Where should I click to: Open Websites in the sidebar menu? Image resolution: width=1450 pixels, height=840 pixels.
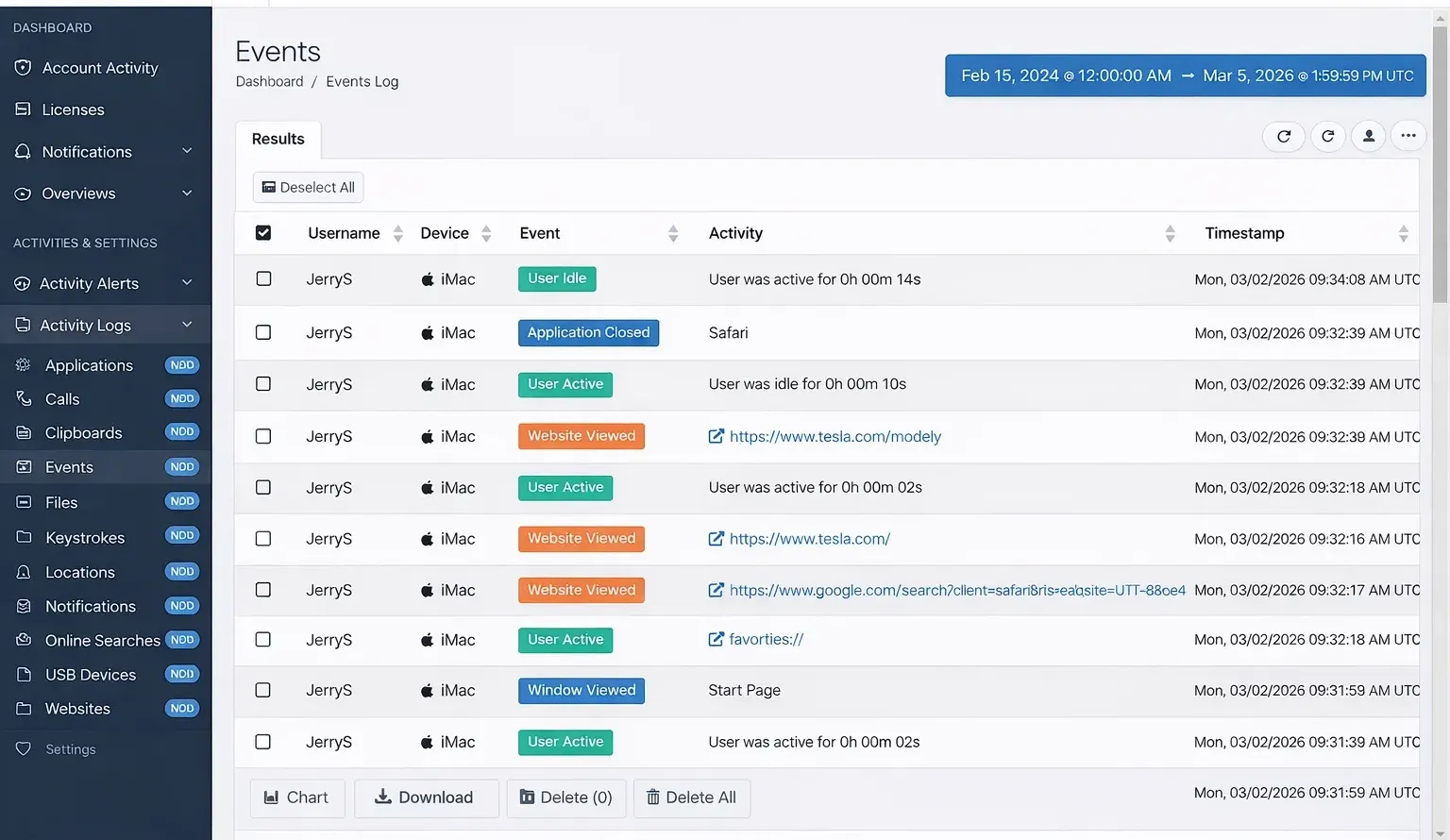tap(77, 709)
